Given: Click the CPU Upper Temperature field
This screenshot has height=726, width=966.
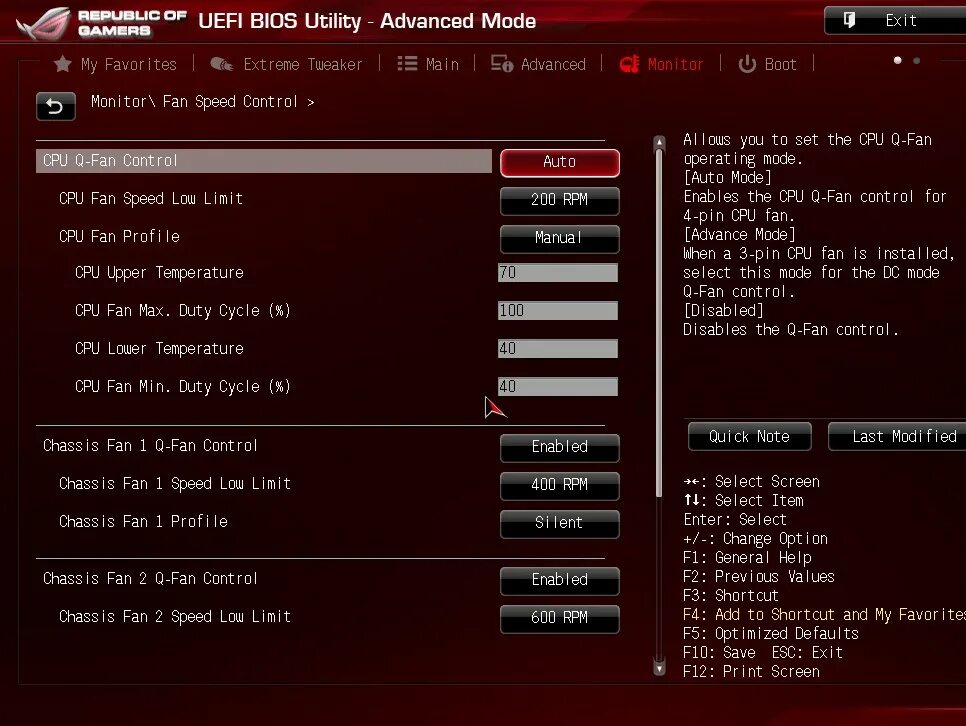Looking at the screenshot, I should pos(558,272).
